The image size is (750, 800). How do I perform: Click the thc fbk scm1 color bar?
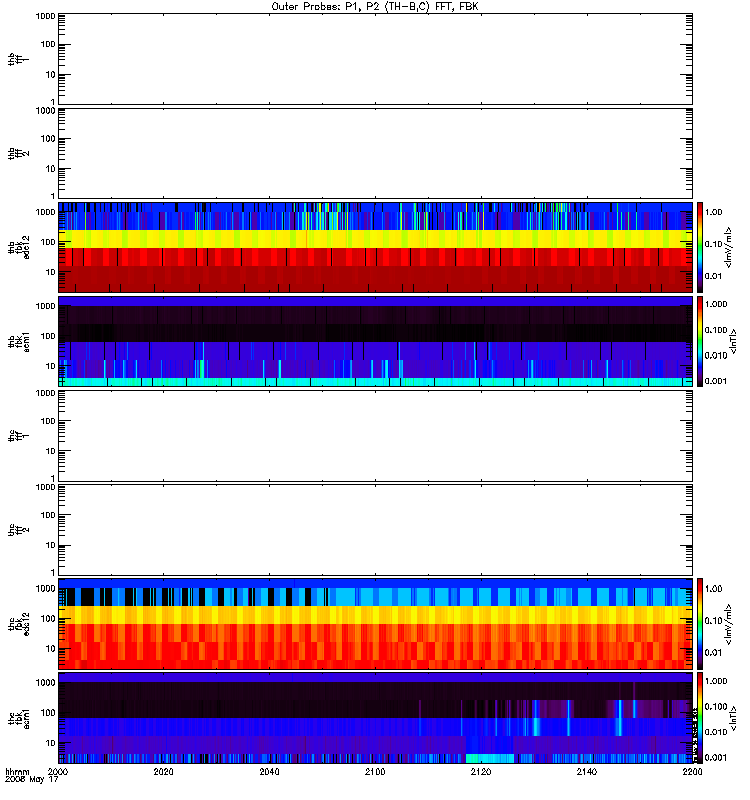[700, 718]
